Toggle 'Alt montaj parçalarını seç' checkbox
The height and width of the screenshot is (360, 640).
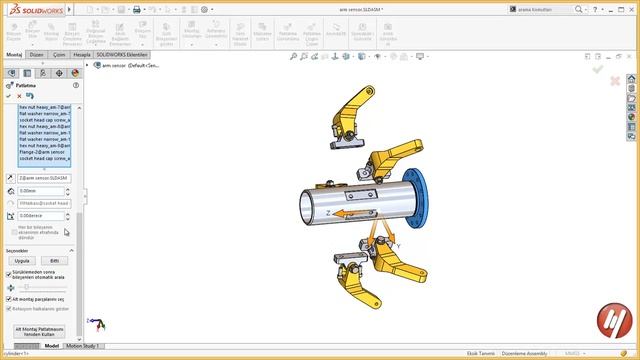pos(9,299)
